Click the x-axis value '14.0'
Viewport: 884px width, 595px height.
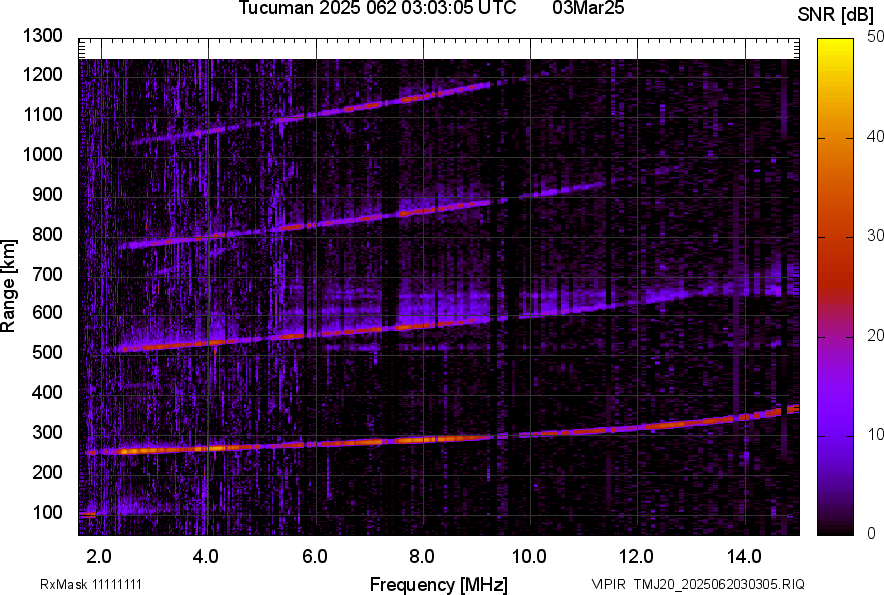pos(744,557)
